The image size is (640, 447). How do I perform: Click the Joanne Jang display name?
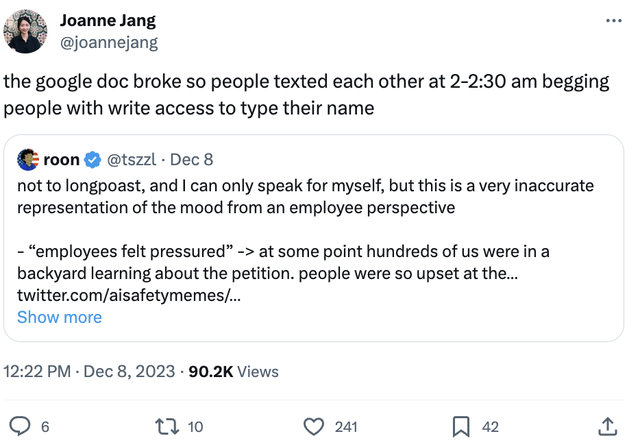(x=107, y=20)
